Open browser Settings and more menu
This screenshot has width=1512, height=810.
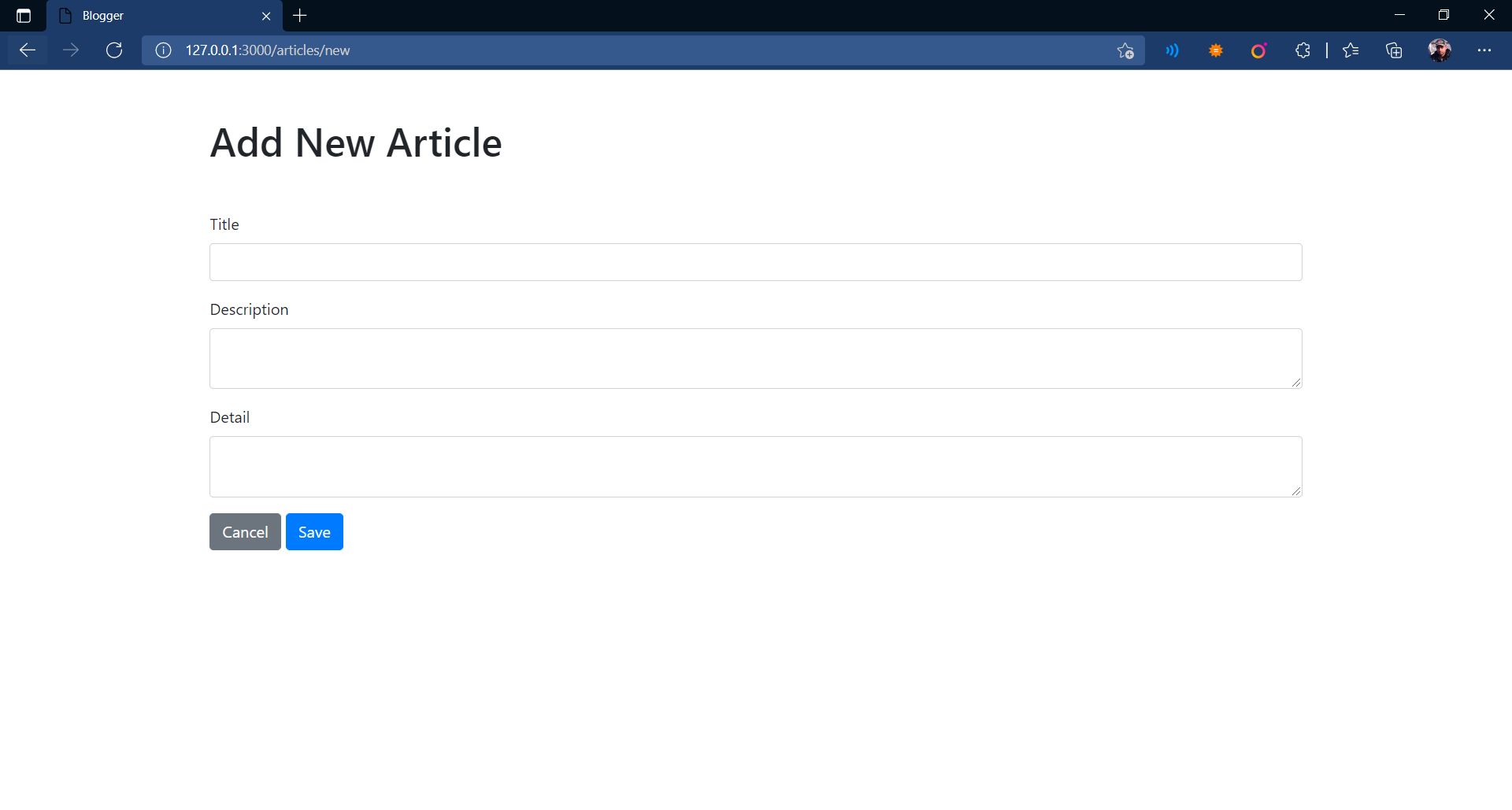(x=1484, y=50)
